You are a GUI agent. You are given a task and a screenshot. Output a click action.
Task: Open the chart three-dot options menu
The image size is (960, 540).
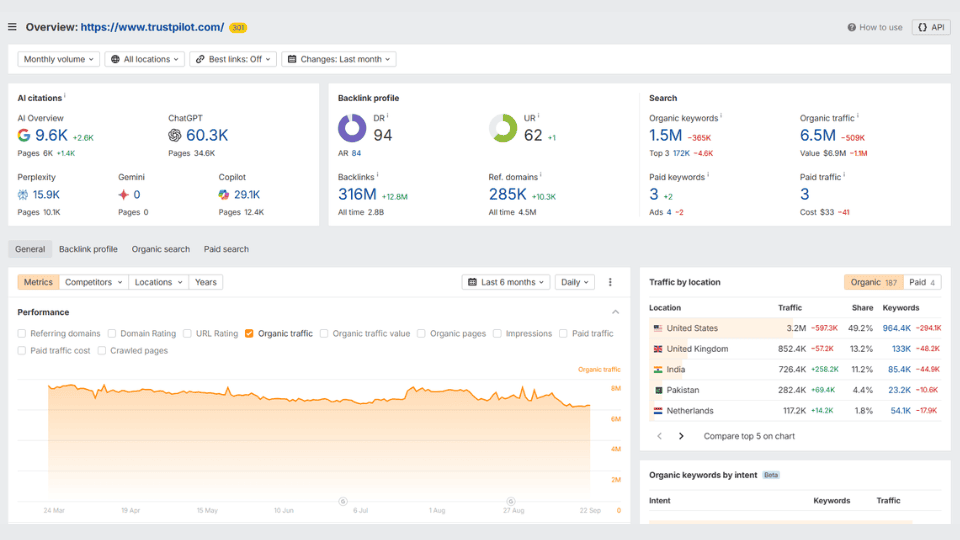(610, 282)
